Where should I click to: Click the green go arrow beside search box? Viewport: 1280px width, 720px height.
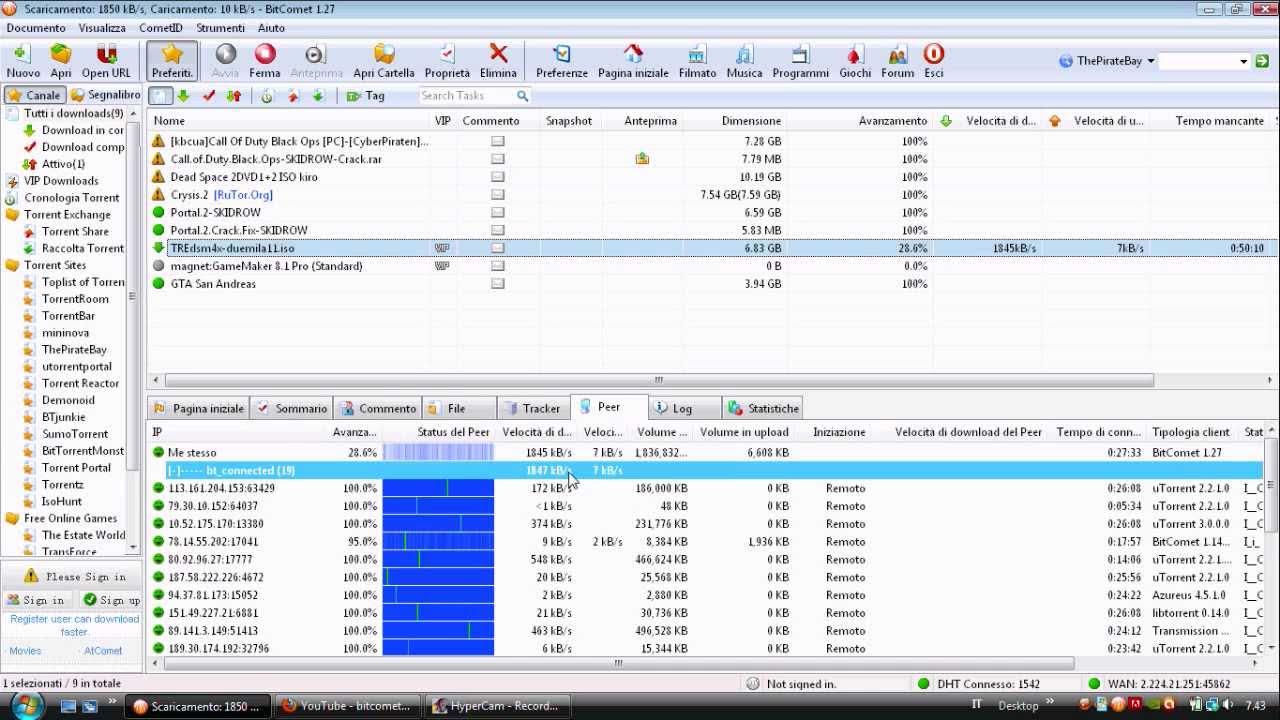tap(1262, 61)
